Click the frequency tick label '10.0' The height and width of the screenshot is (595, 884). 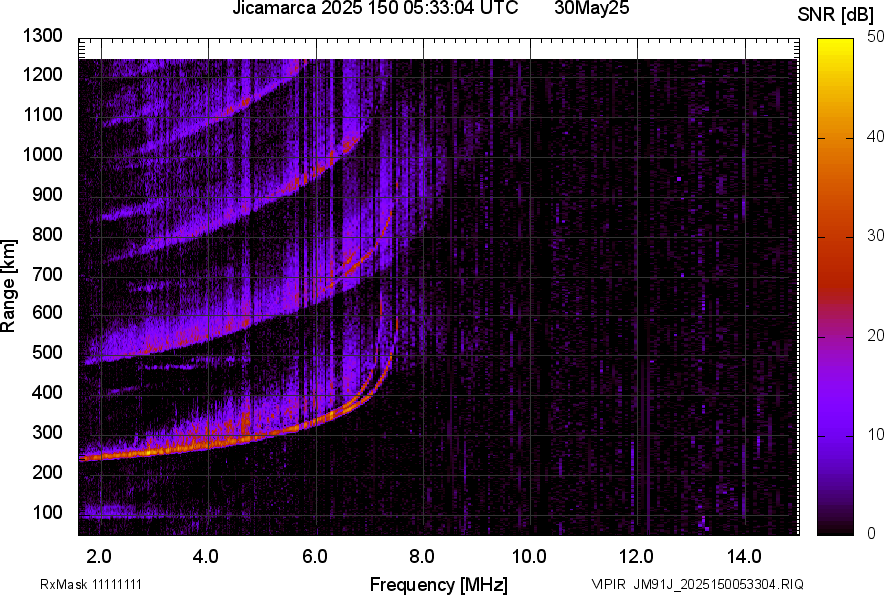[x=529, y=557]
